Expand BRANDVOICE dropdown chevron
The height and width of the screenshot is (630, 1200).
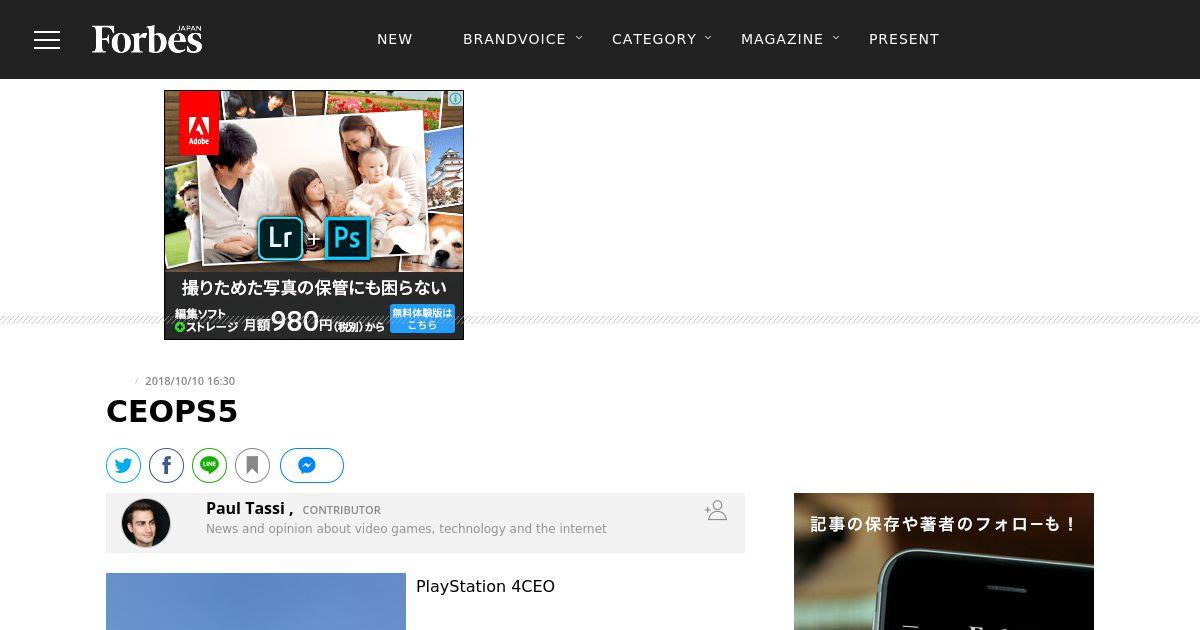click(579, 38)
